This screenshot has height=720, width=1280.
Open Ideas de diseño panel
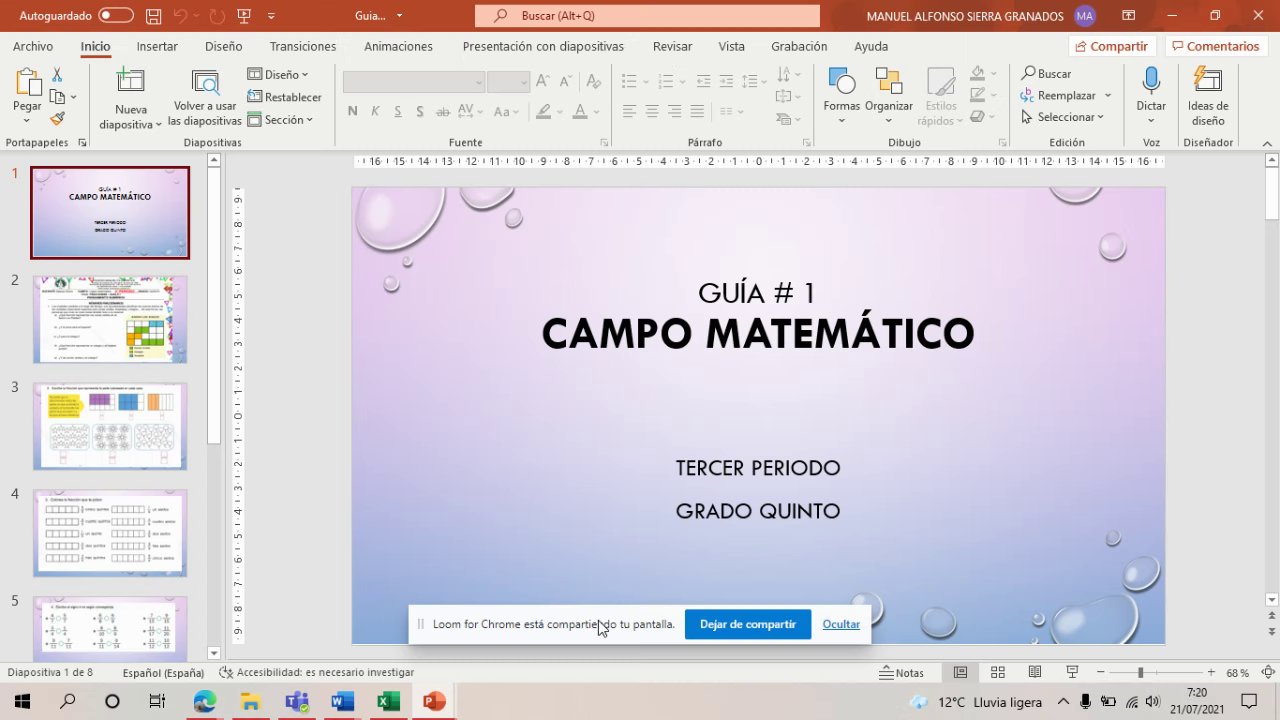[1207, 83]
